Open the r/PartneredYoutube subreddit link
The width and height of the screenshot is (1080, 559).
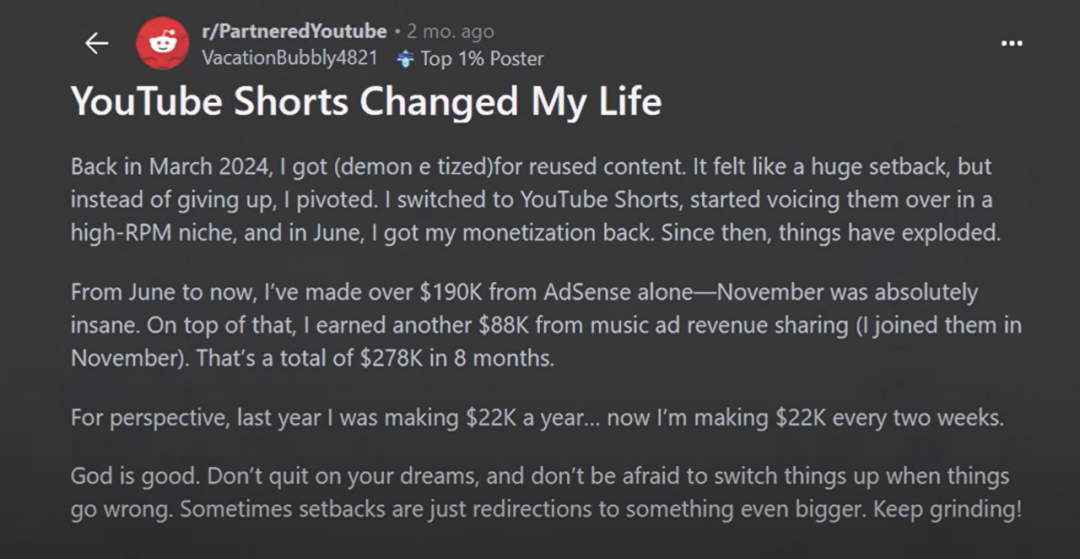click(x=294, y=32)
